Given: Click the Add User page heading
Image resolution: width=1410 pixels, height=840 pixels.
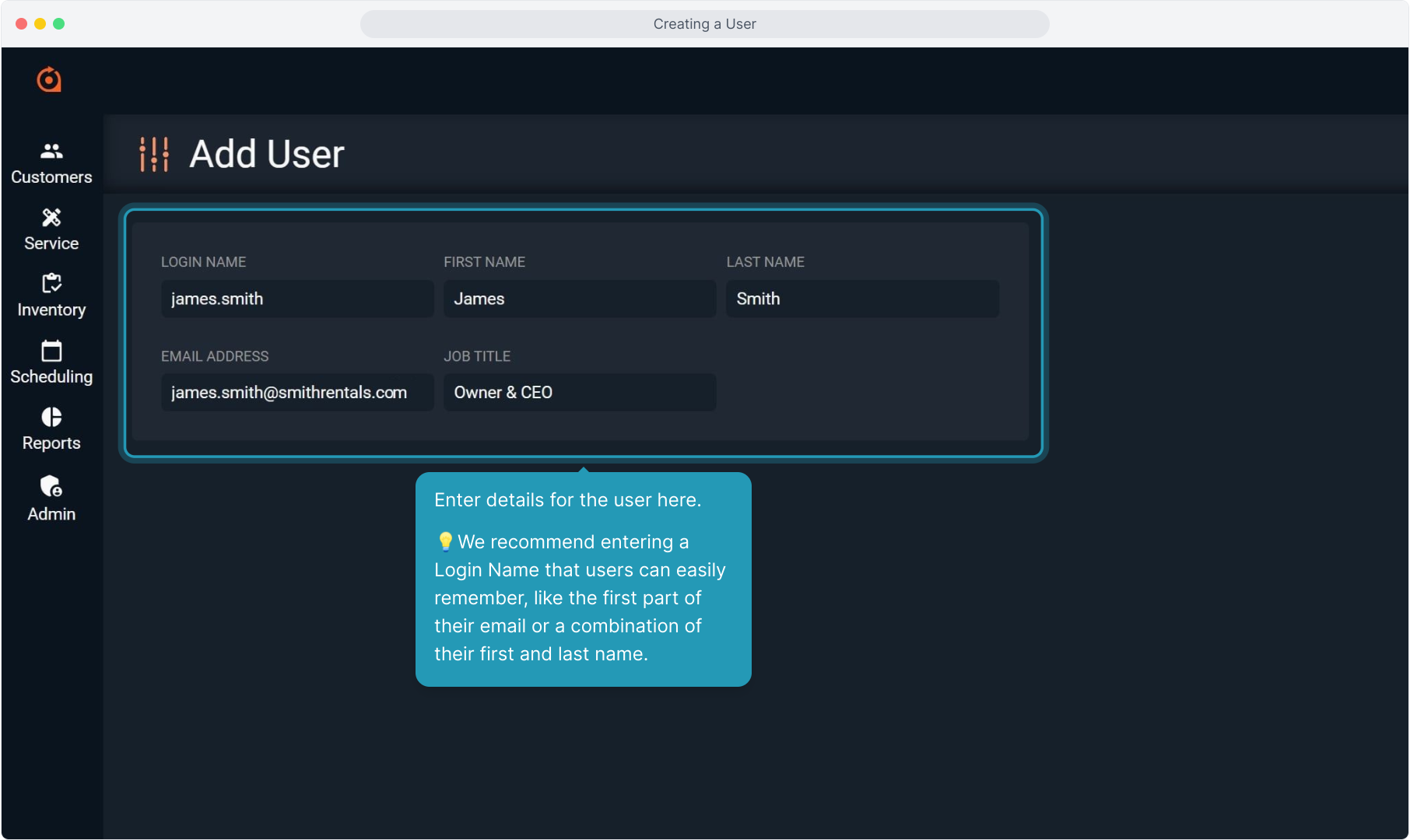Looking at the screenshot, I should click(x=266, y=154).
